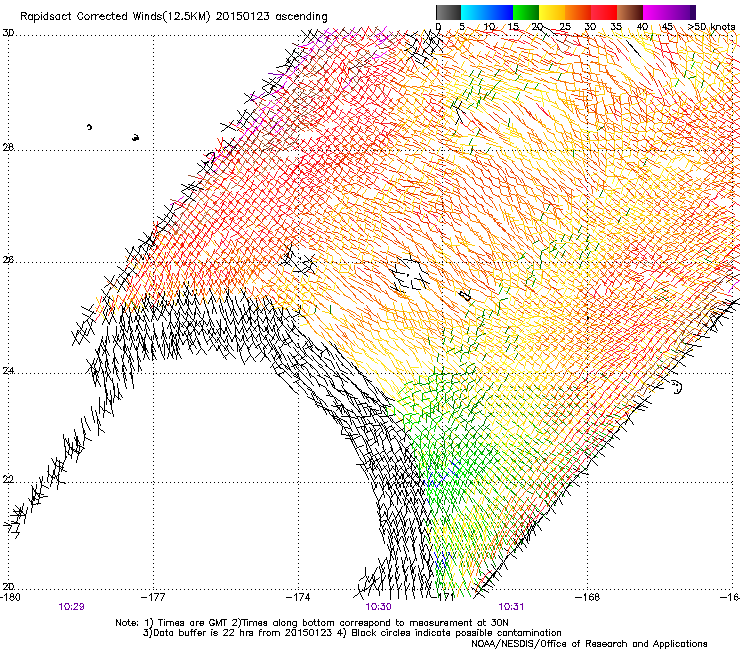Click the red 30-35 knots legend band

[604, 12]
